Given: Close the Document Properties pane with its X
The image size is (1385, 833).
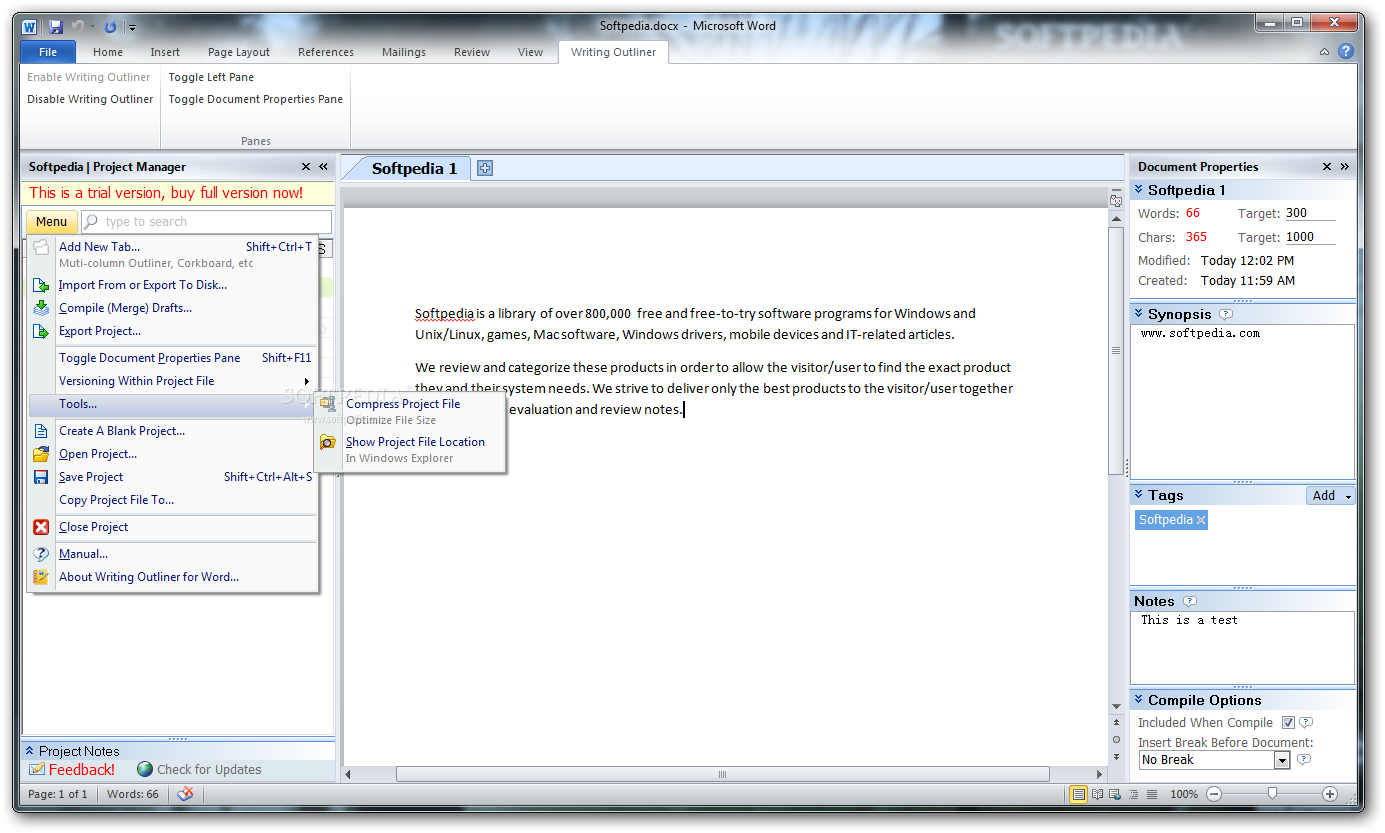Looking at the screenshot, I should [1327, 167].
